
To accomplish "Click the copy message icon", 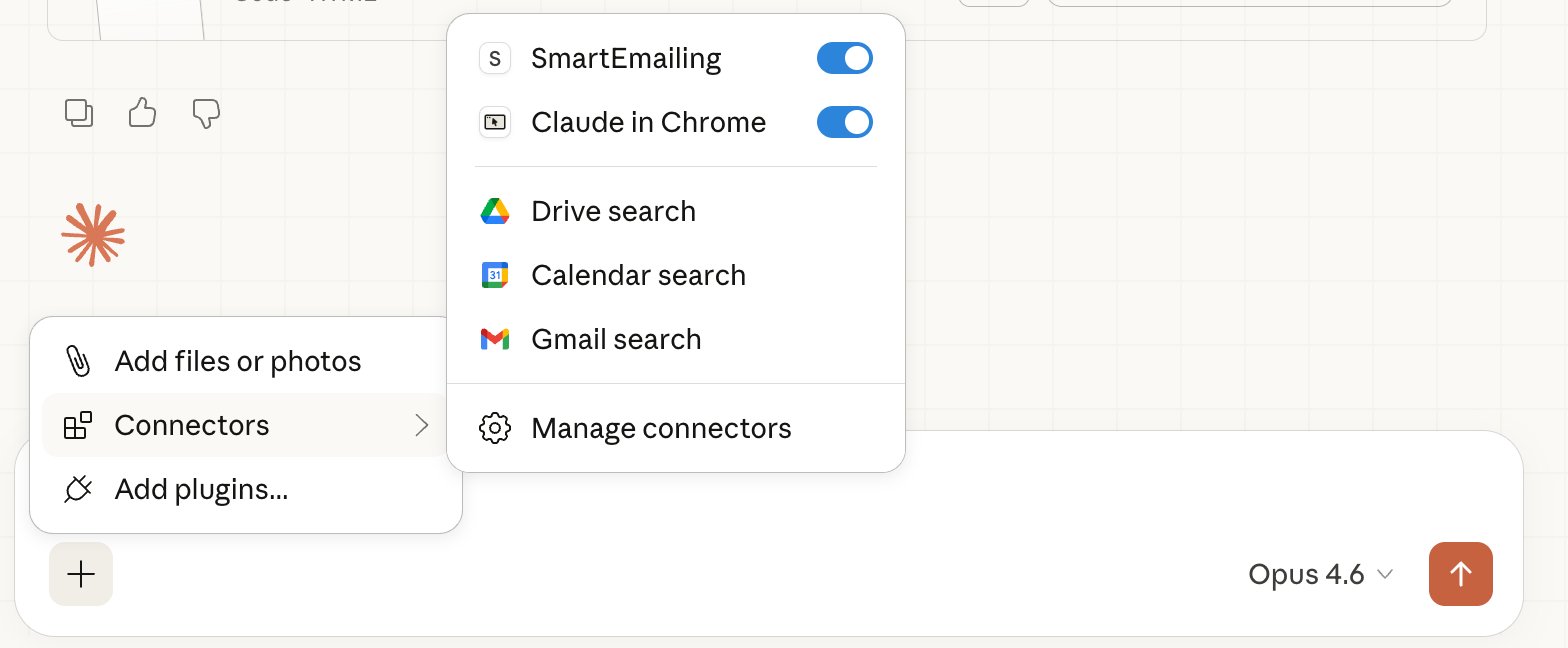I will (79, 113).
